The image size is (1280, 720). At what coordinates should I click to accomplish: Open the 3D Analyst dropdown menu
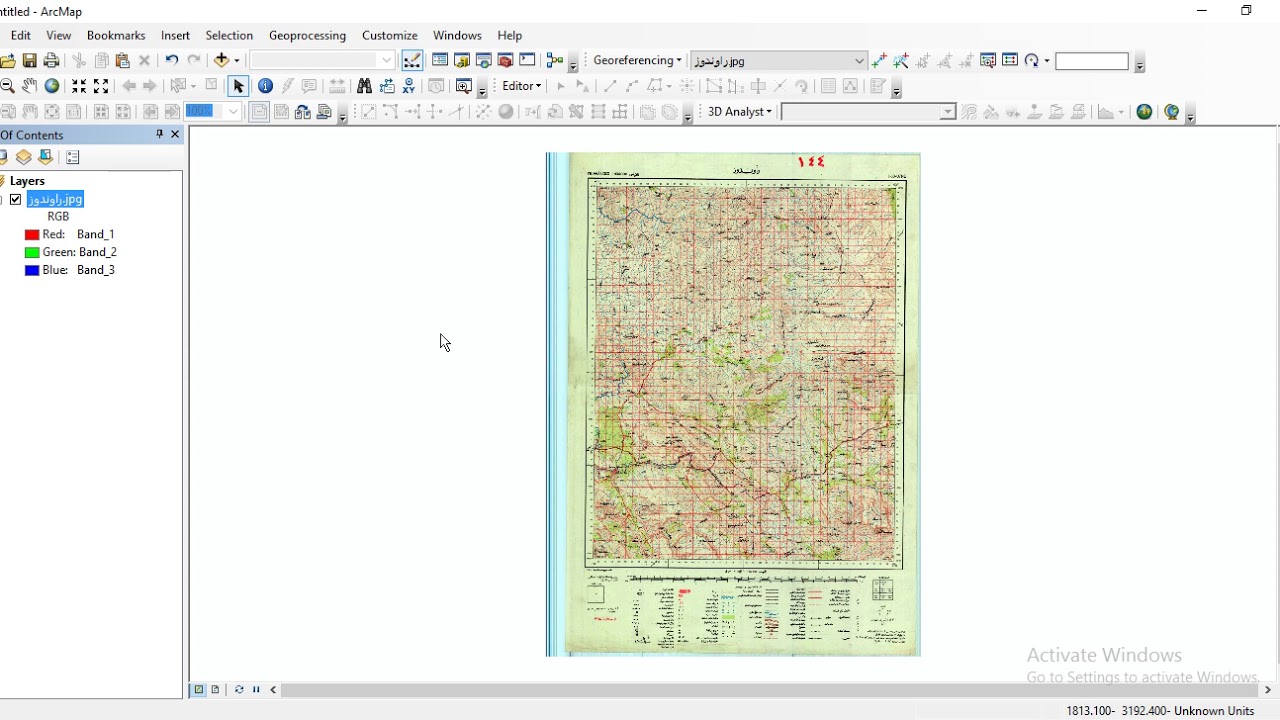(740, 112)
